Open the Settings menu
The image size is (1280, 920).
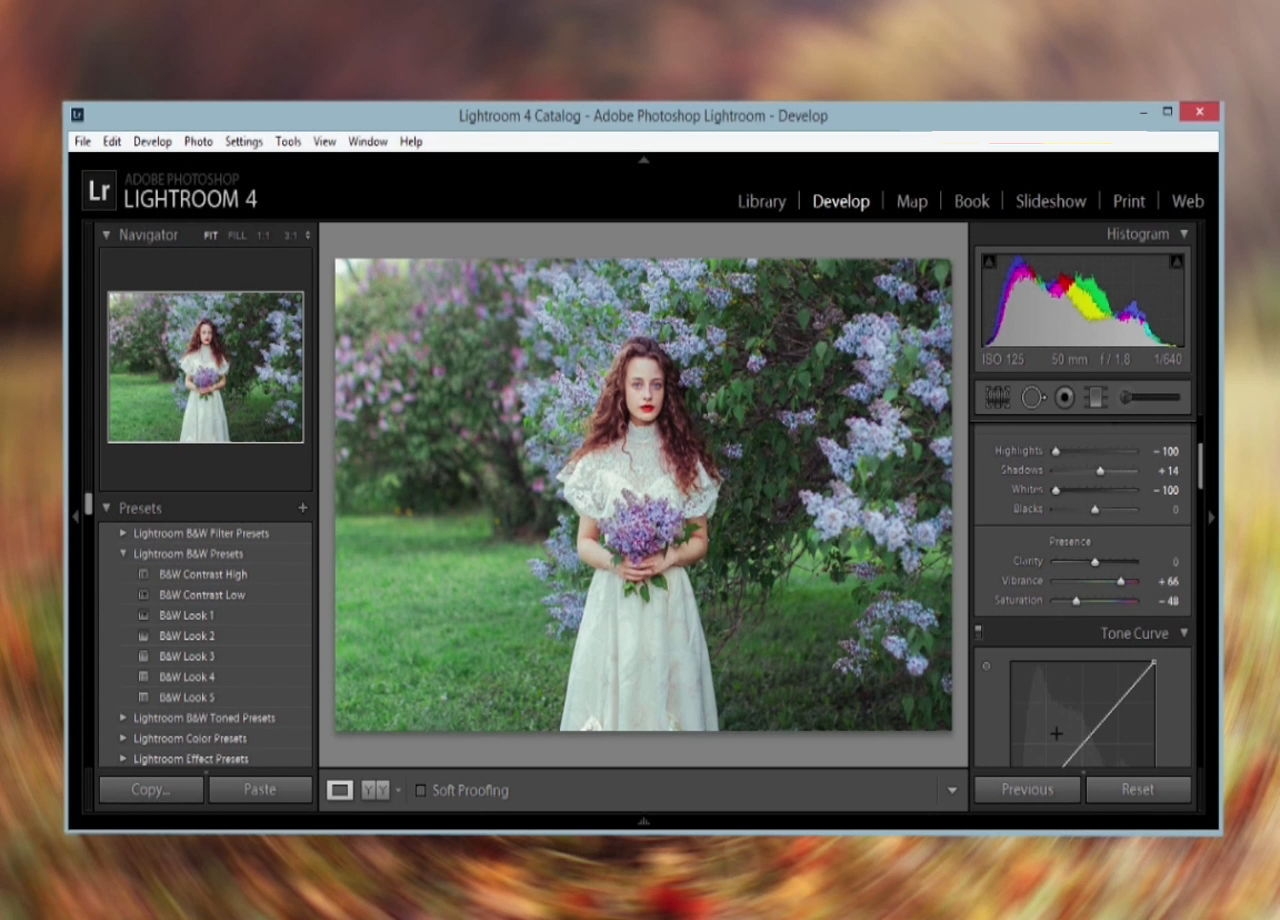tap(244, 142)
